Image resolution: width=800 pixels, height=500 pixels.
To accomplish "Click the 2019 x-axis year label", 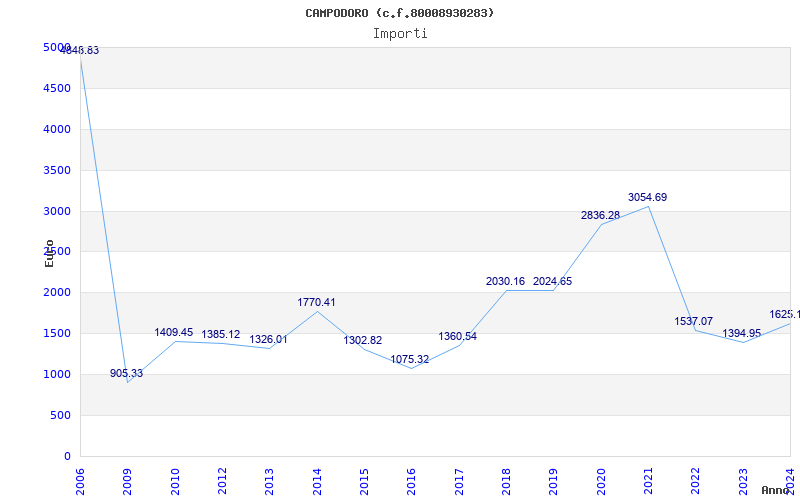I will (554, 481).
